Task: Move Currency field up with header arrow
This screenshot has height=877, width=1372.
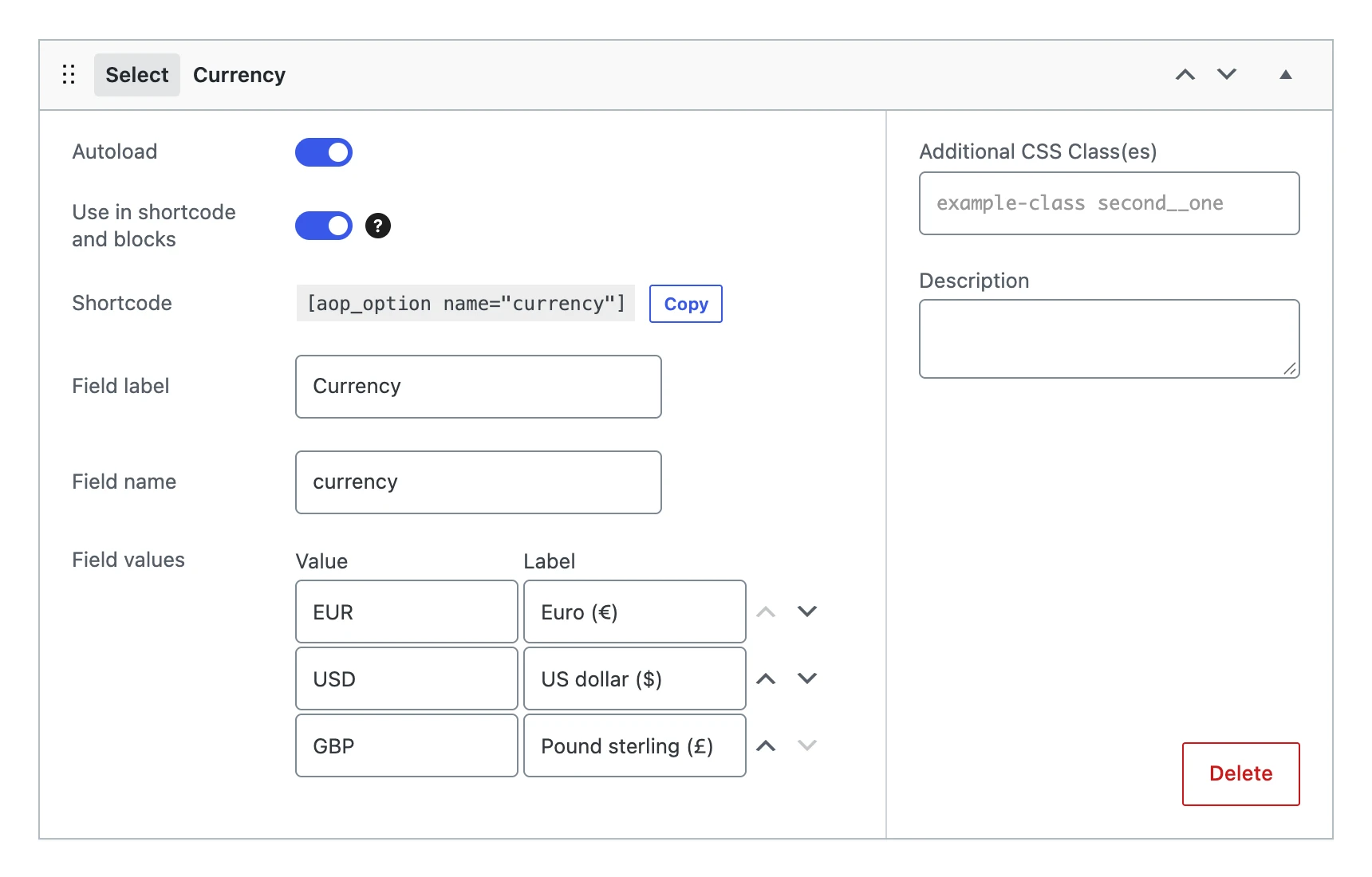Action: 1185,75
